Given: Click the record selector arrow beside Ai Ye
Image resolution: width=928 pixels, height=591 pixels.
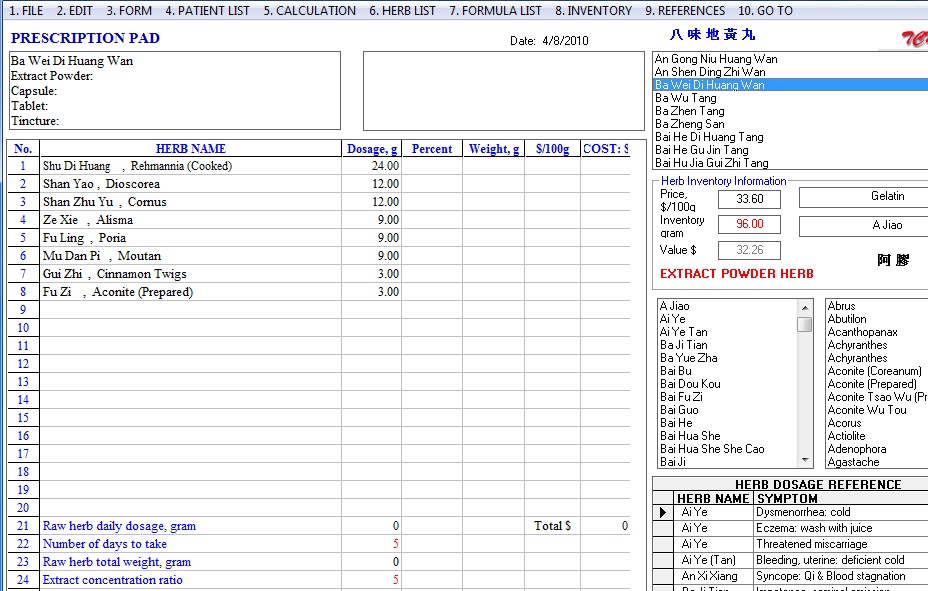Looking at the screenshot, I should click(661, 511).
